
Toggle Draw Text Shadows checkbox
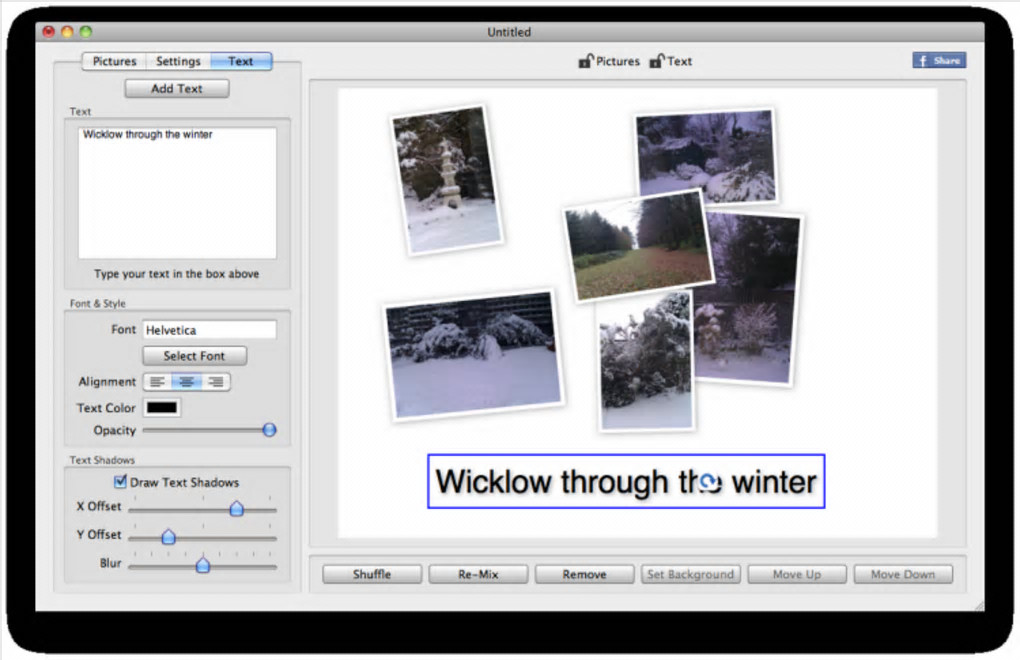[x=120, y=482]
